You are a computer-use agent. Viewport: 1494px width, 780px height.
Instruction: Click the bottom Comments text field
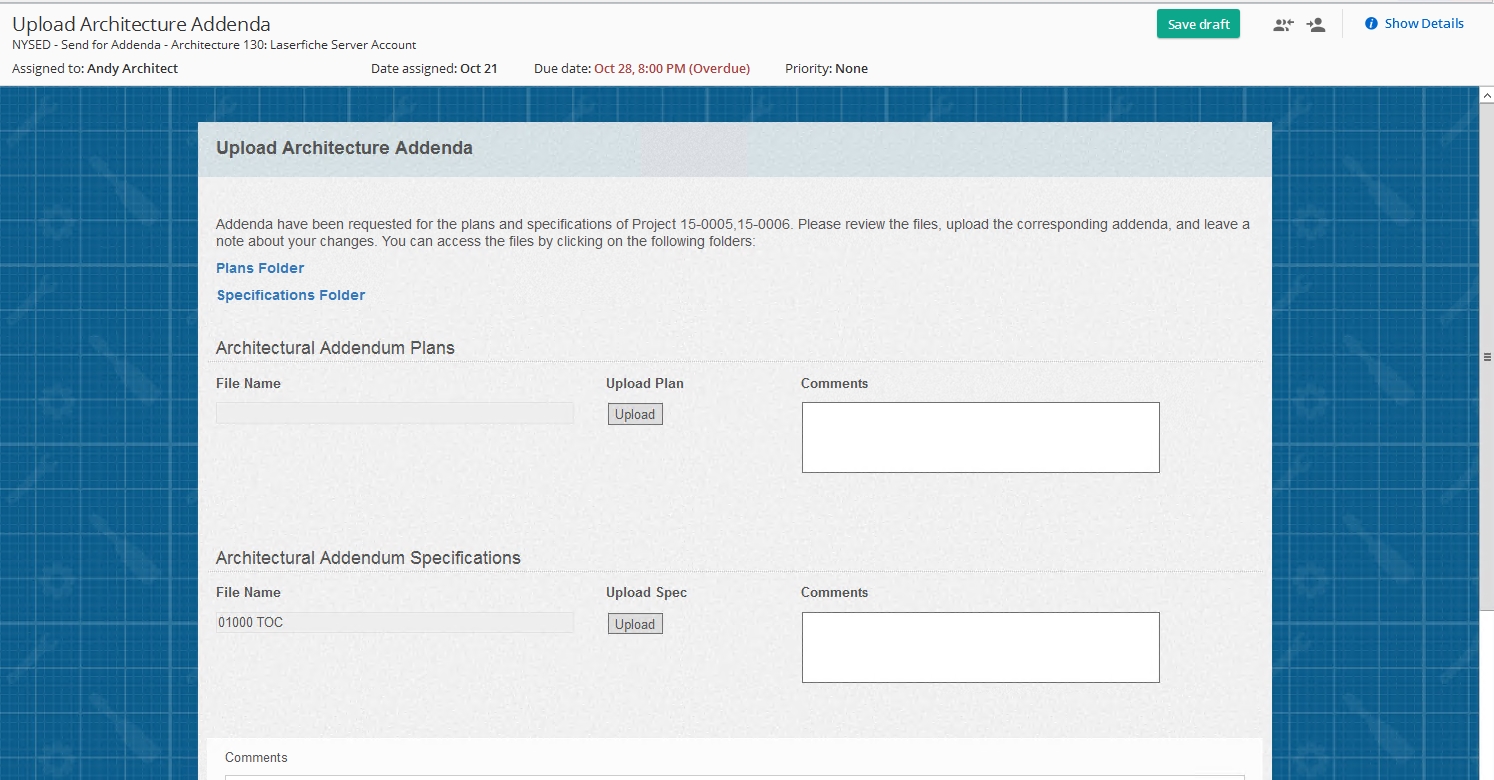(x=734, y=776)
